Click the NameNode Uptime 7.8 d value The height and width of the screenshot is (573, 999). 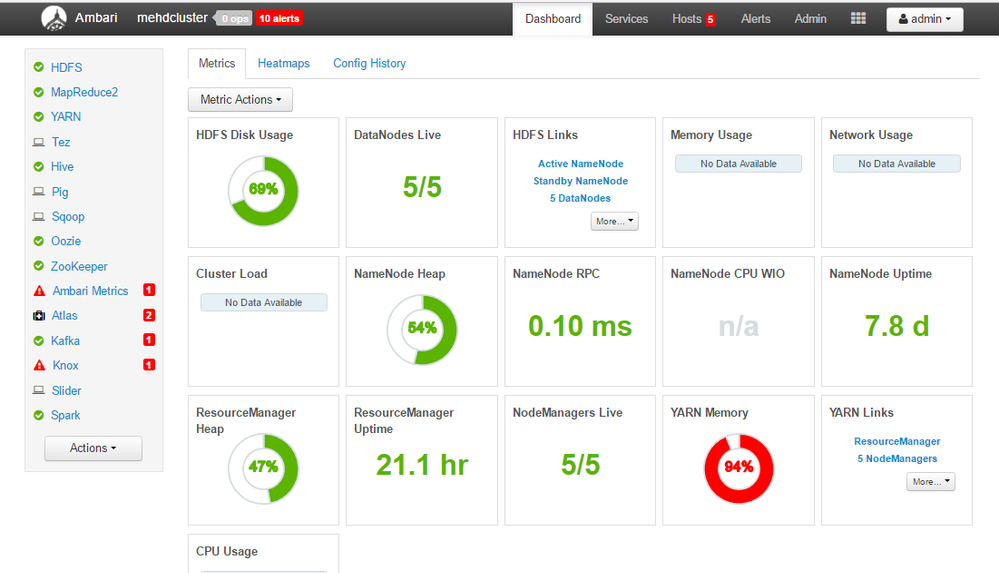point(897,326)
